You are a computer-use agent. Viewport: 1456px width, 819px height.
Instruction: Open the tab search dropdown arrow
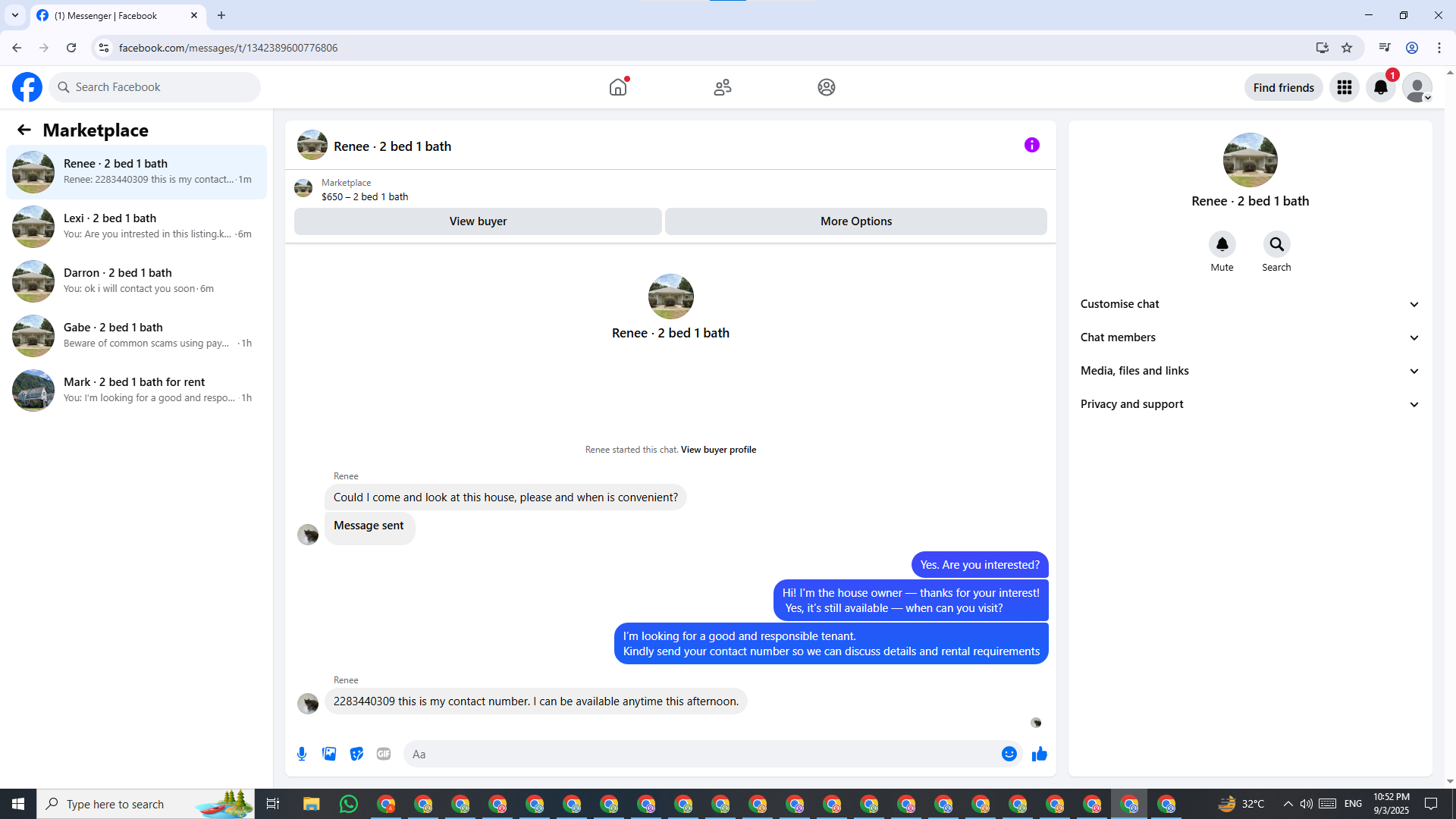[15, 15]
